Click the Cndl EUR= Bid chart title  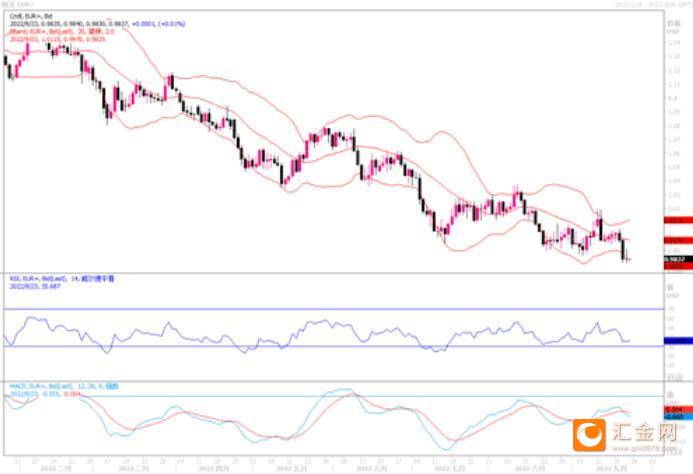(x=31, y=16)
